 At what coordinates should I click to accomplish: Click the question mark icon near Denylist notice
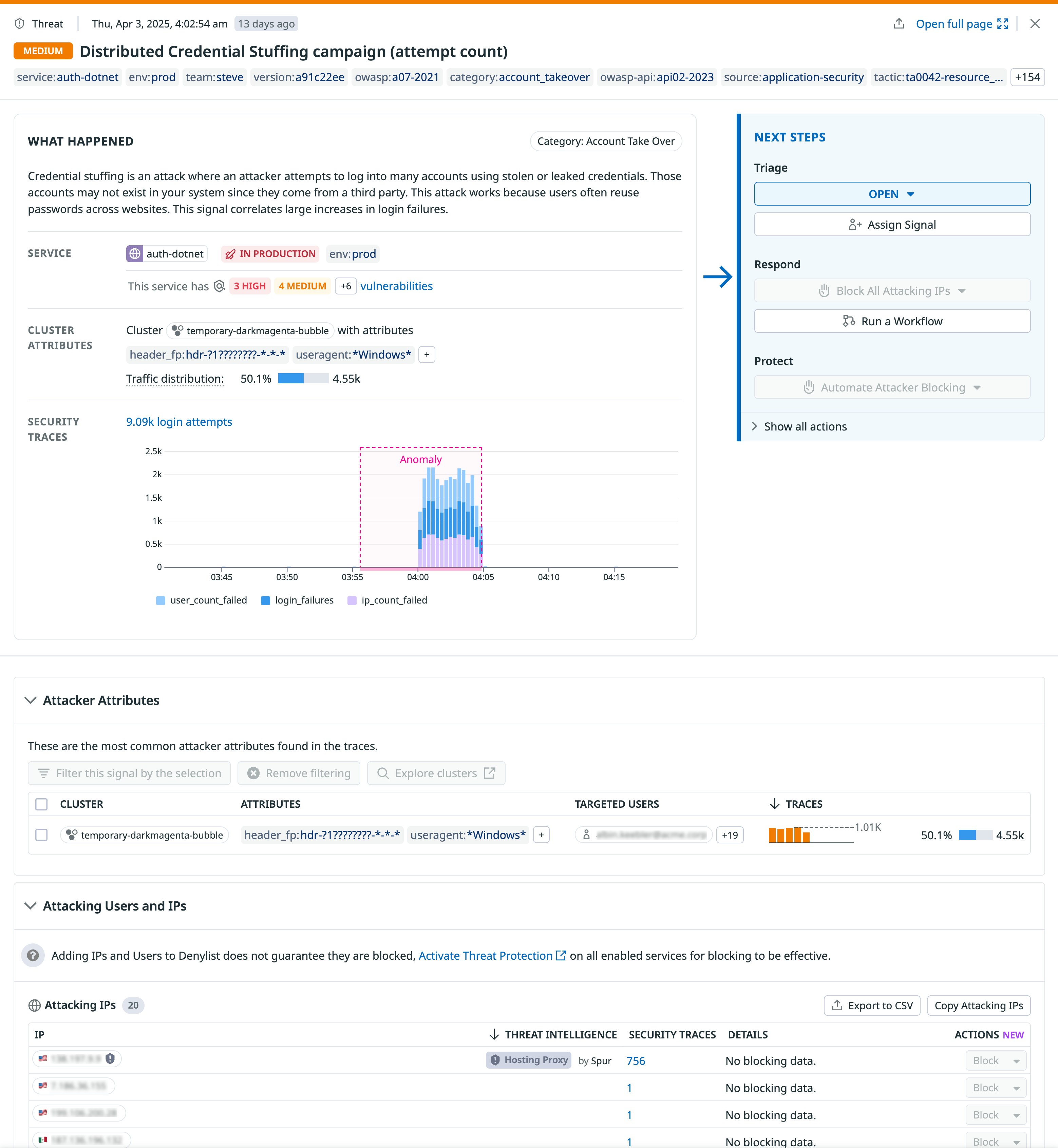pos(33,955)
